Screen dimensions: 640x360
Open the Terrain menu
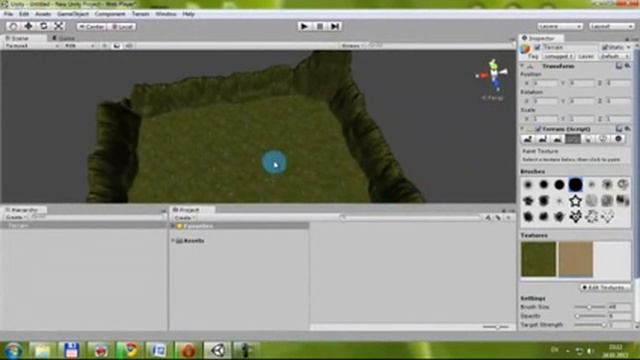tap(140, 14)
